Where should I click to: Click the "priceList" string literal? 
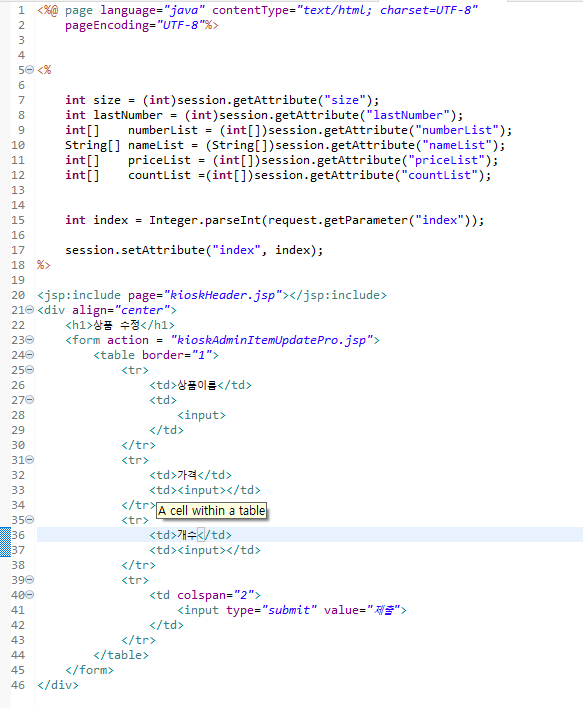coord(447,160)
